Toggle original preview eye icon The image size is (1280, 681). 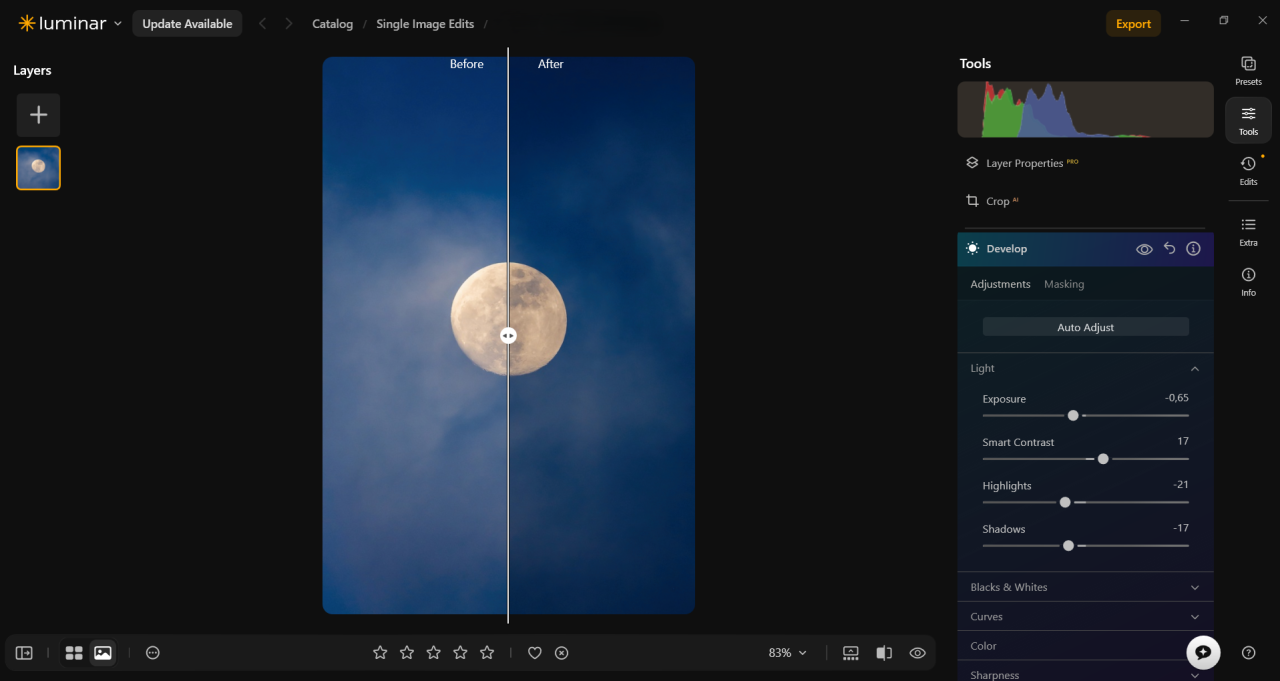pyautogui.click(x=917, y=653)
